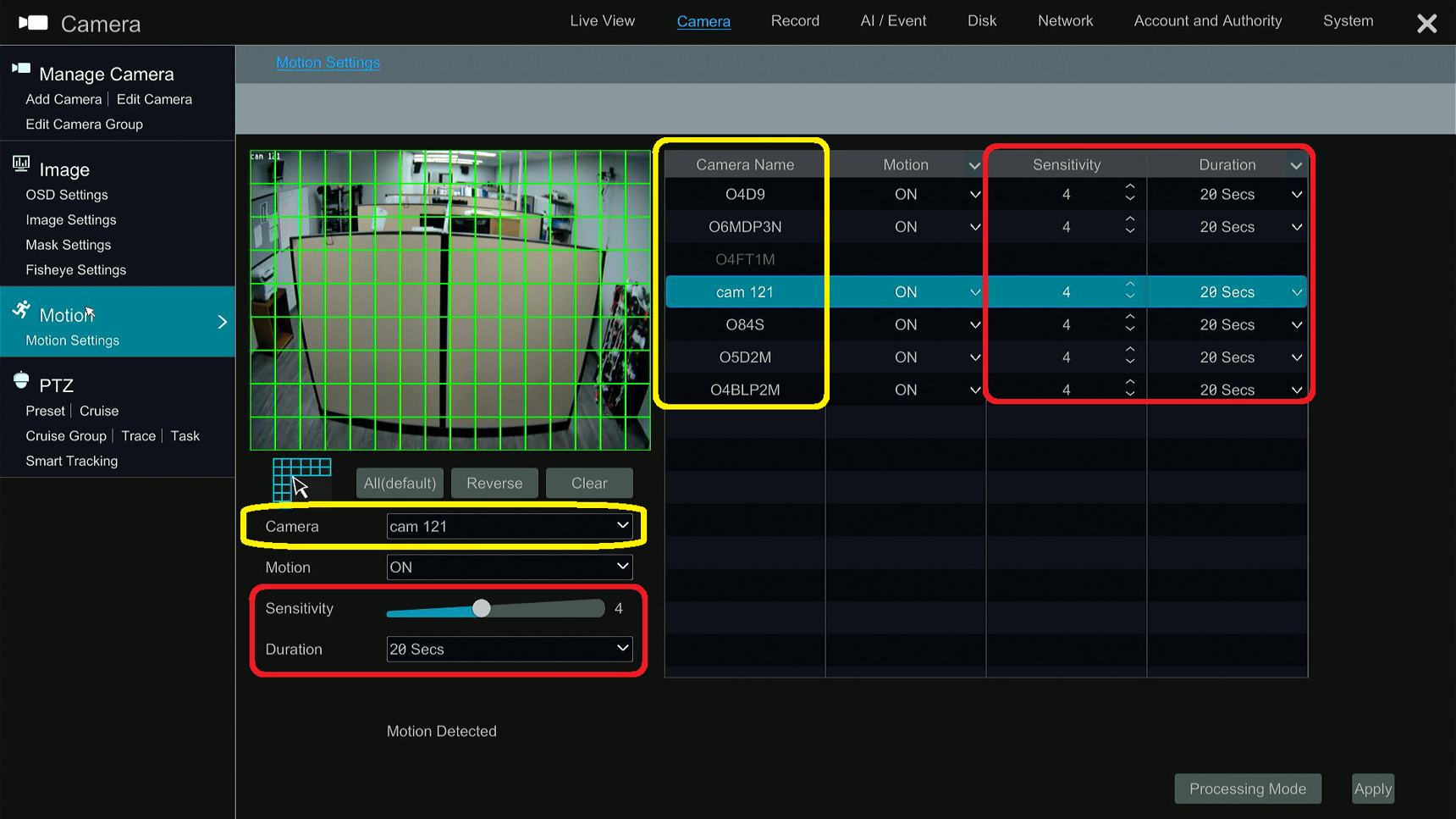This screenshot has height=819, width=1456.
Task: Click the camera logo icon in header
Action: (34, 23)
